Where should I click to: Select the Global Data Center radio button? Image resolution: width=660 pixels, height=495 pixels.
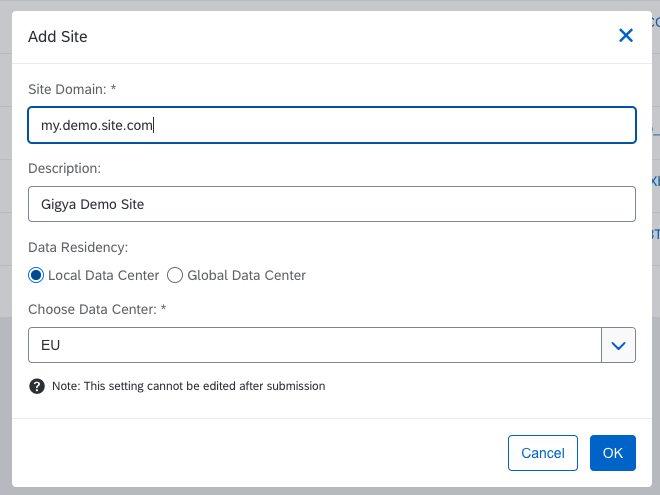(x=175, y=275)
